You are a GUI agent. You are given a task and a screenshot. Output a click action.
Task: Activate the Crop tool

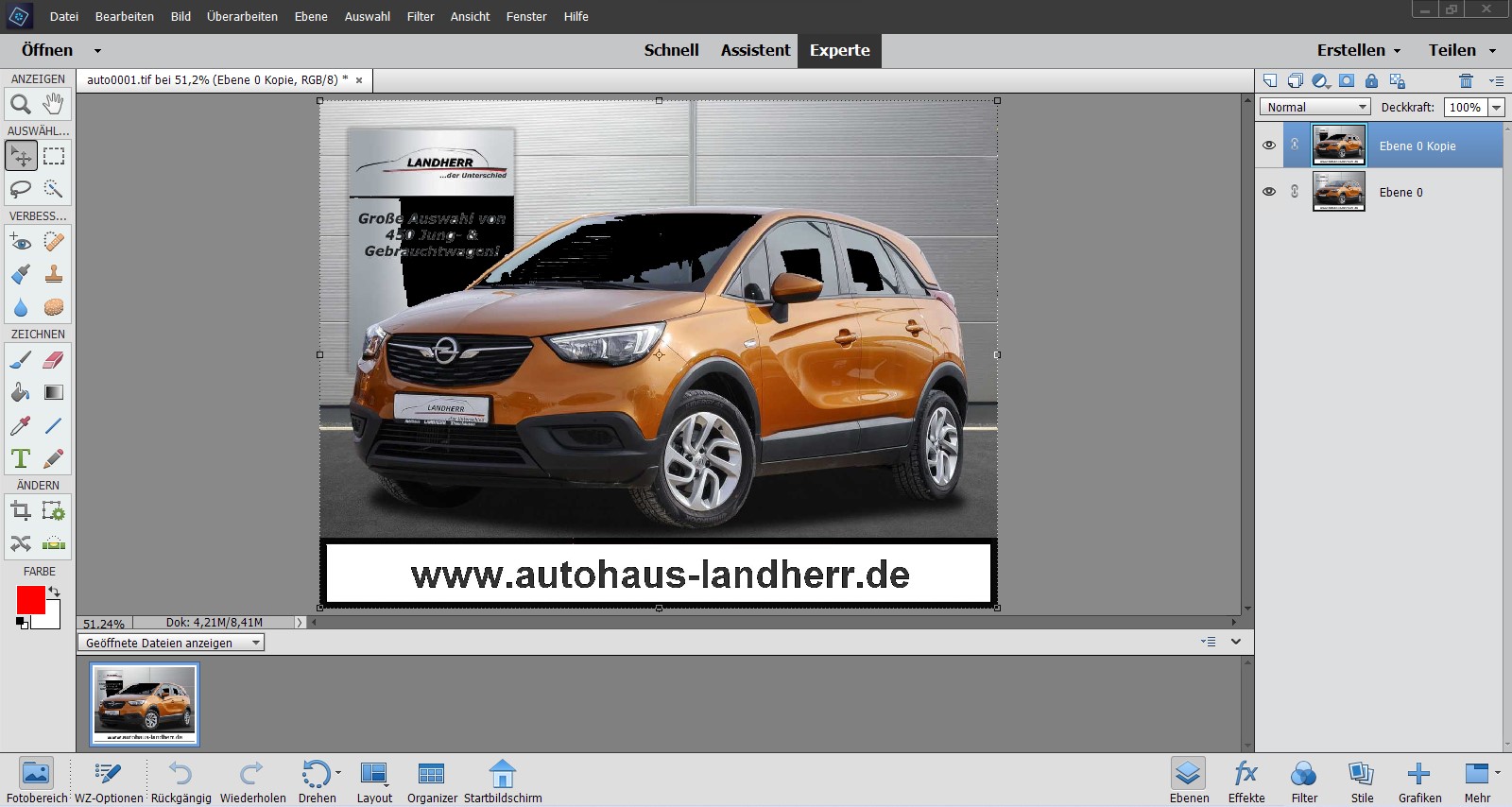click(21, 511)
